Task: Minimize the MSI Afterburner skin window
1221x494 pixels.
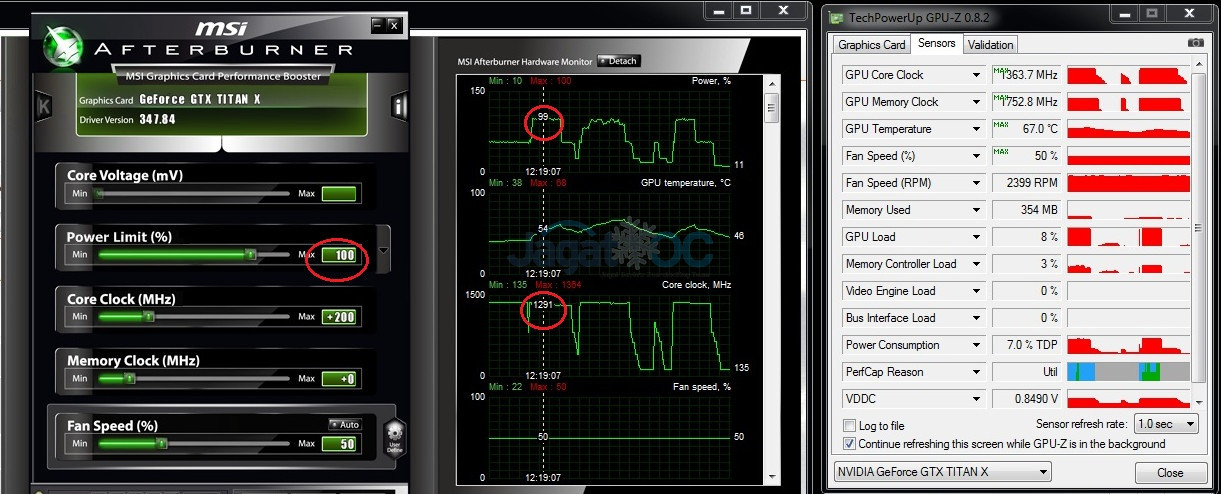Action: pyautogui.click(x=377, y=25)
